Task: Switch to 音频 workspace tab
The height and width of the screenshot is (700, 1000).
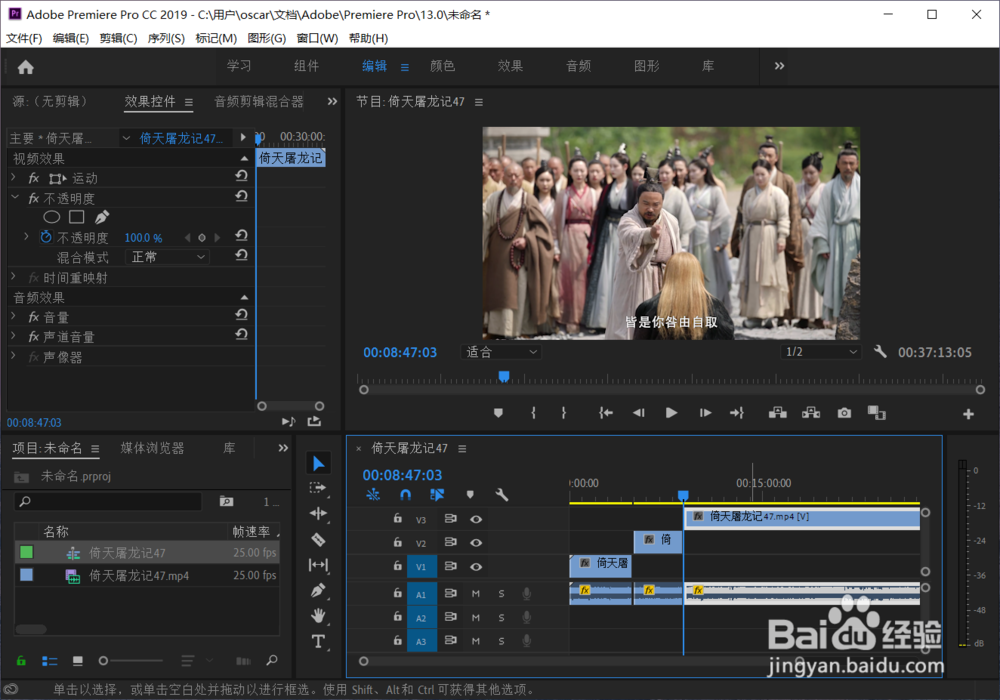Action: tap(578, 66)
